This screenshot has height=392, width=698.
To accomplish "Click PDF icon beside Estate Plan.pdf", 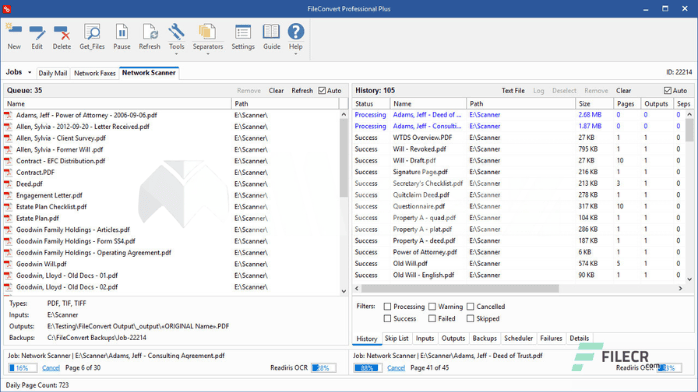I will (8, 218).
